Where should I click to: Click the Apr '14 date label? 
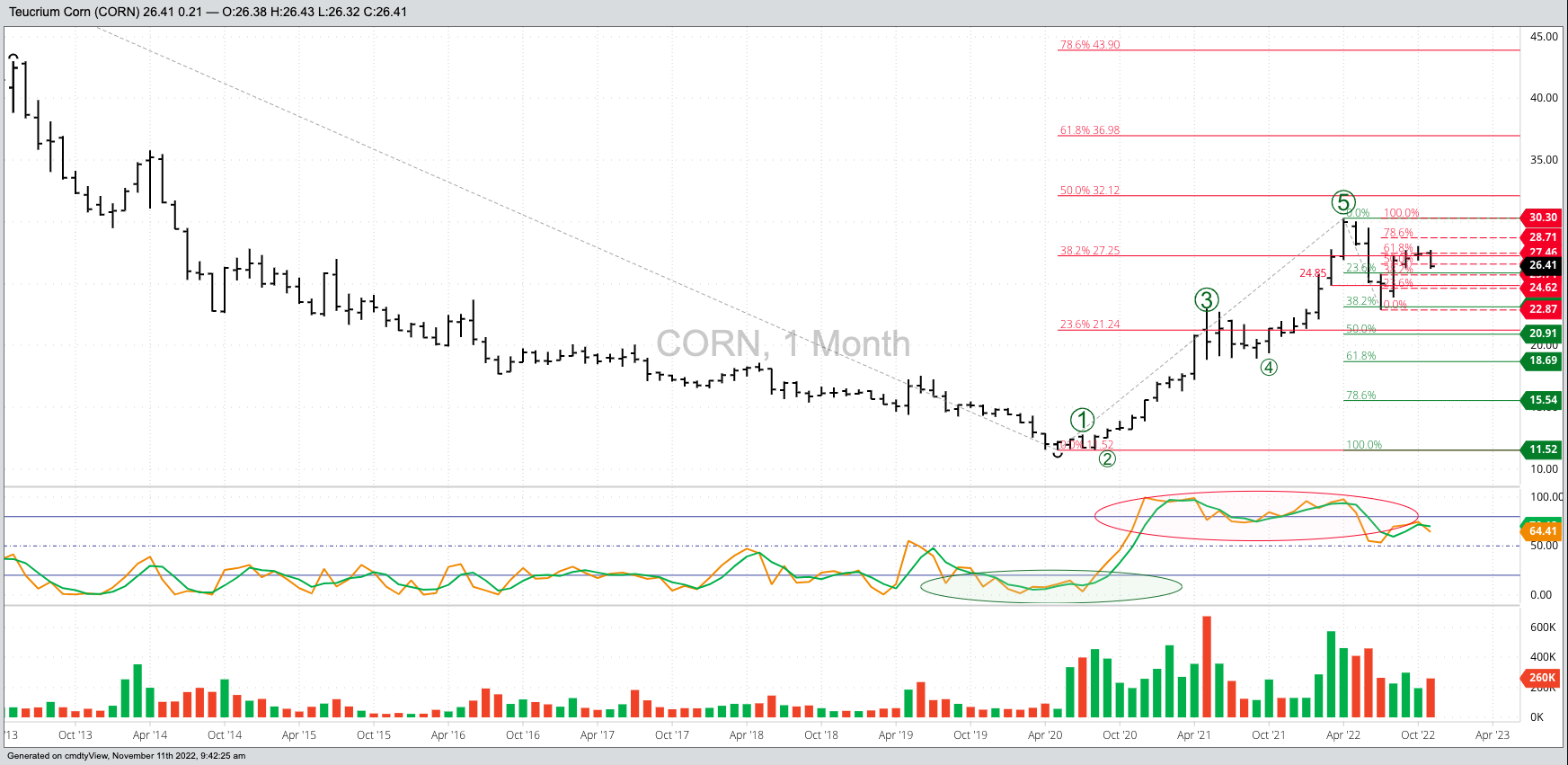coord(150,735)
